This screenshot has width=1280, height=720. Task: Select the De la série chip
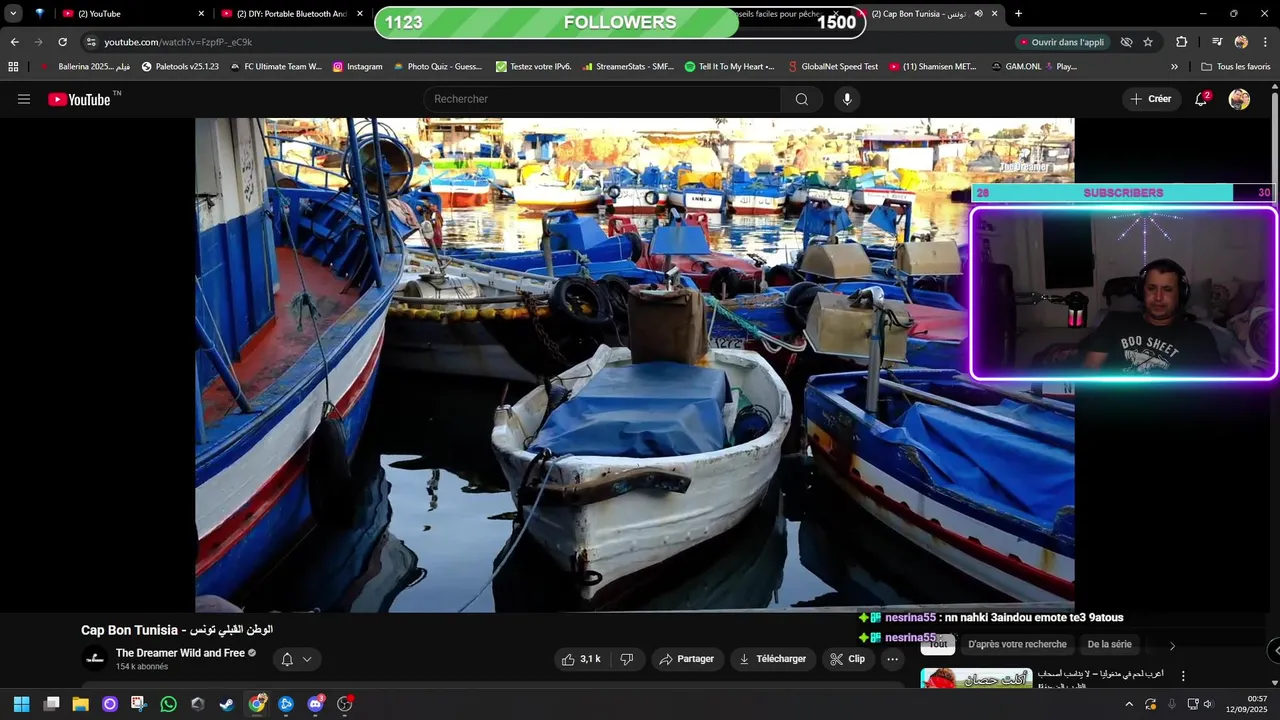click(1110, 645)
